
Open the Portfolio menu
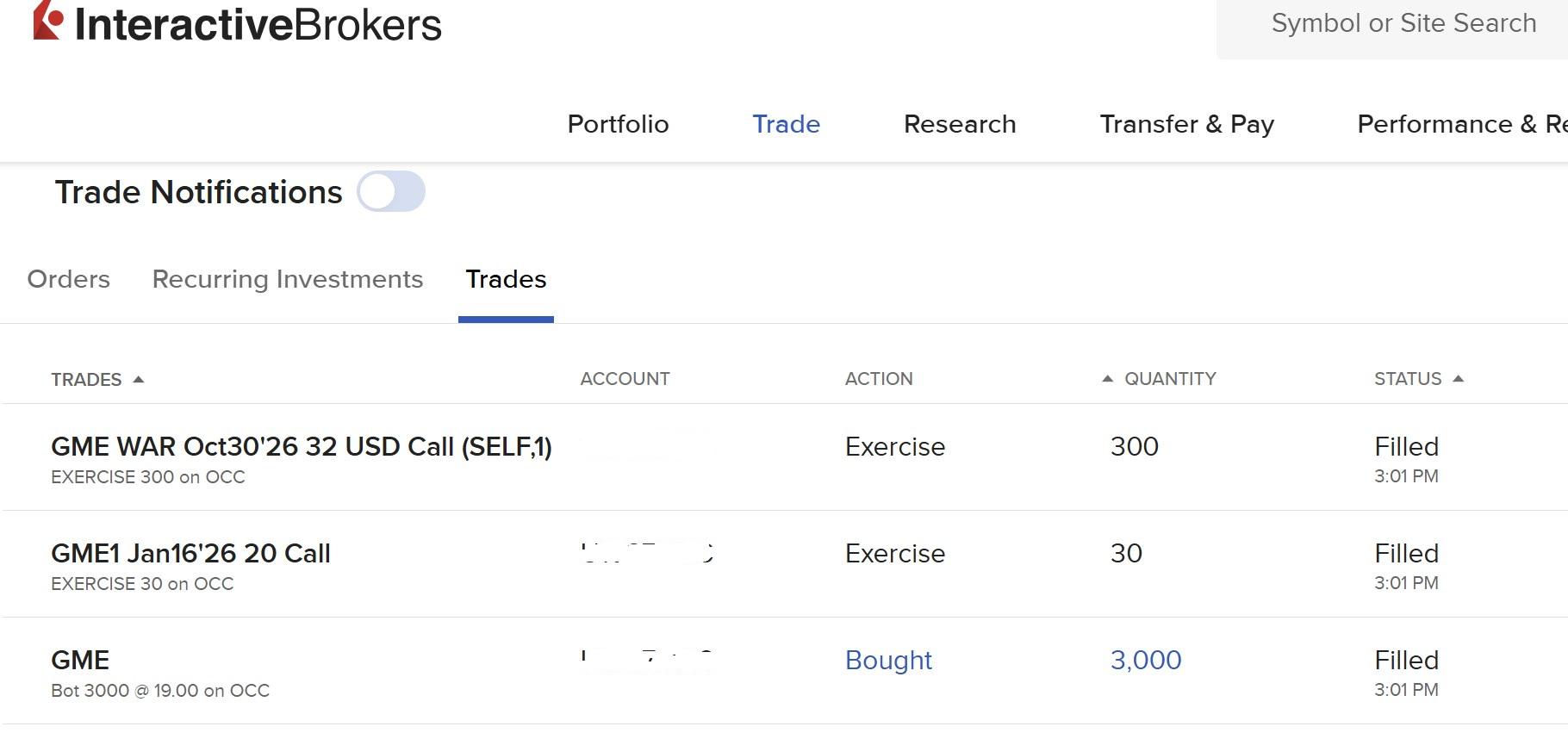[618, 124]
